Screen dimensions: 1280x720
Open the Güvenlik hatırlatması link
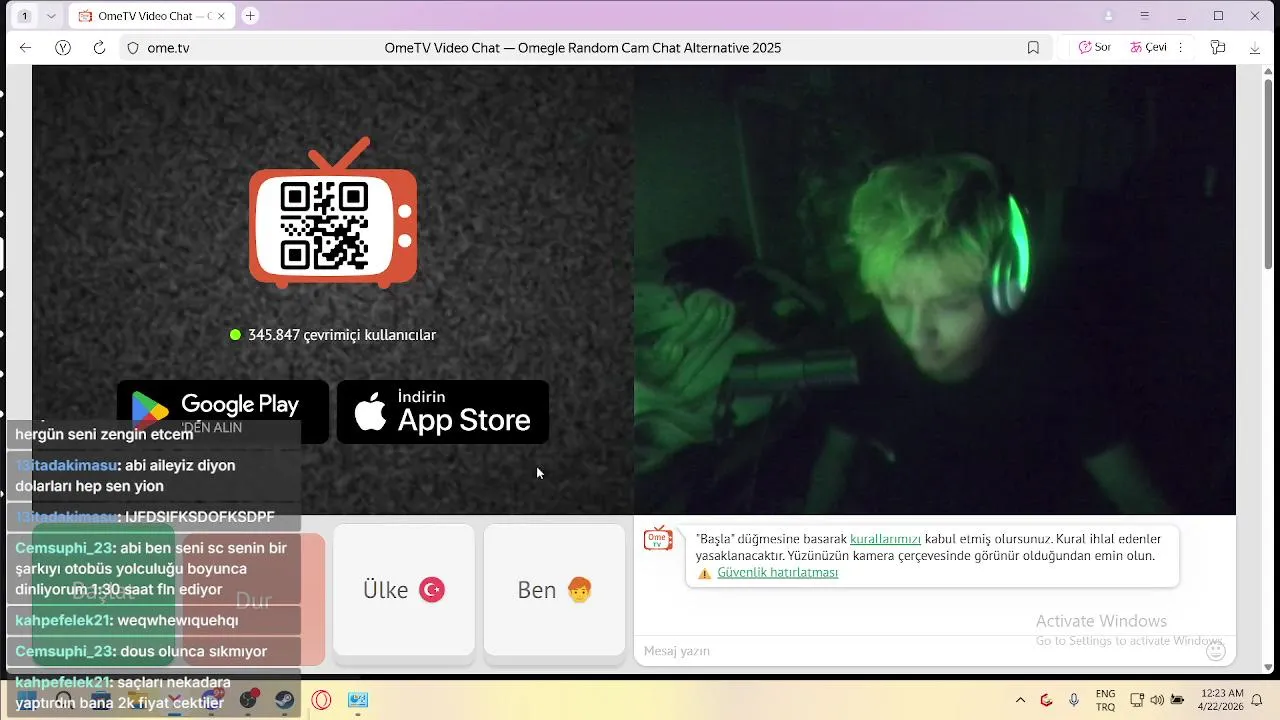point(777,573)
